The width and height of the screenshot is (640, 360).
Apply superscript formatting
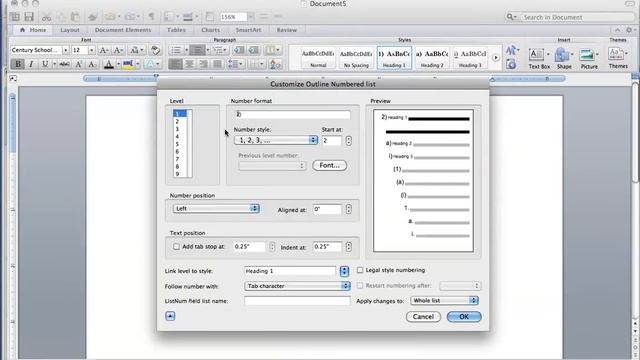[79, 64]
